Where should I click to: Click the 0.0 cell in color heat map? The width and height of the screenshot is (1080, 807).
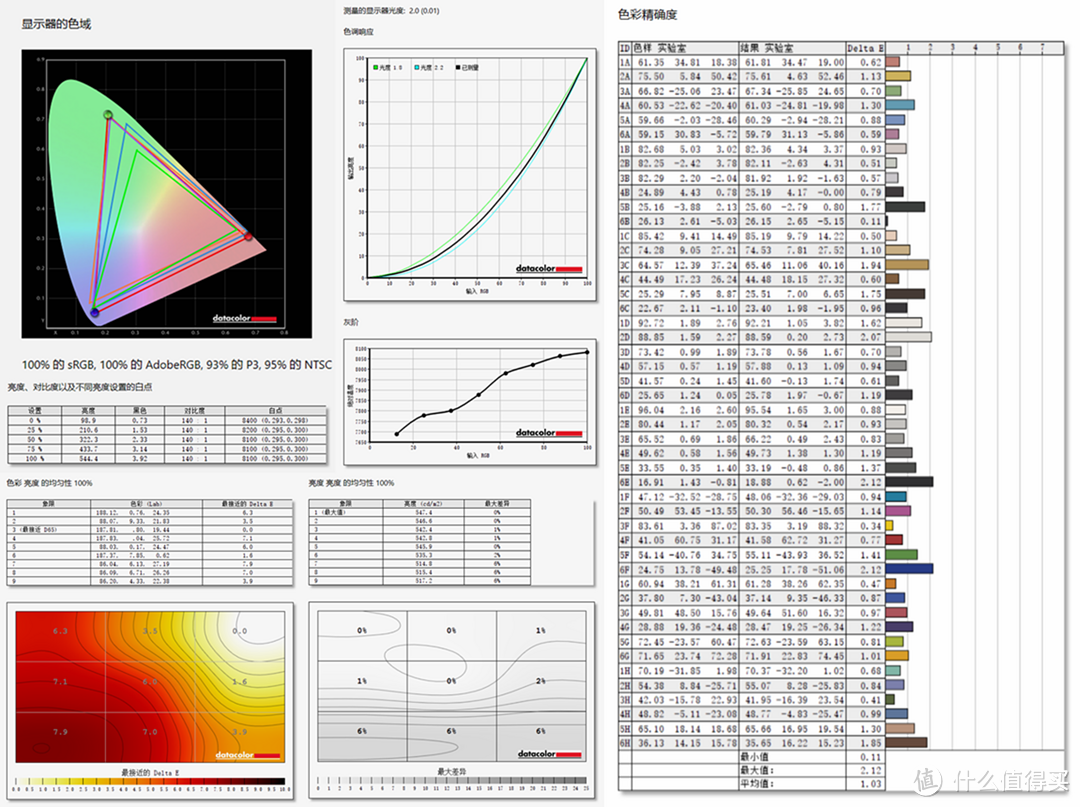tap(240, 631)
